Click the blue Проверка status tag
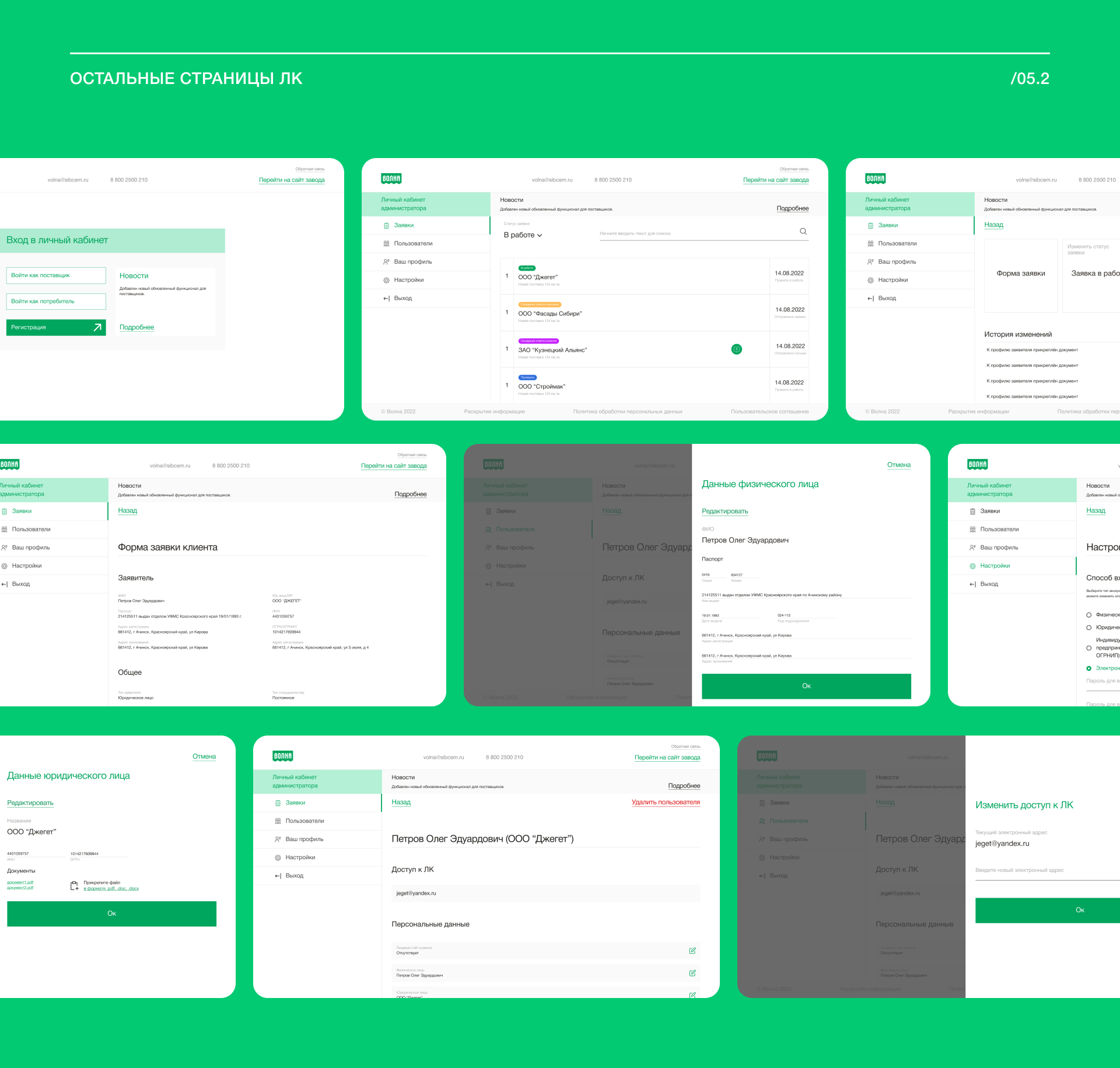1120x1068 pixels. [x=527, y=377]
